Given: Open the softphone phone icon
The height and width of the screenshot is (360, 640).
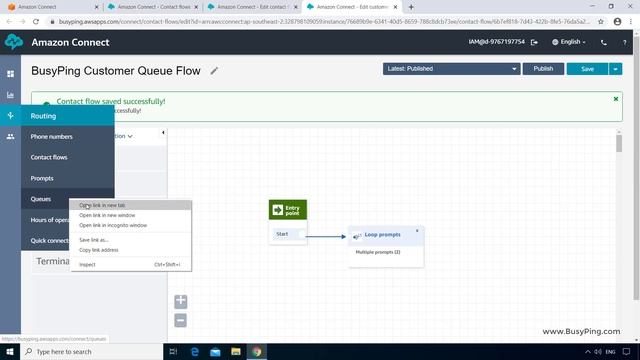Looking at the screenshot, I should click(x=604, y=42).
